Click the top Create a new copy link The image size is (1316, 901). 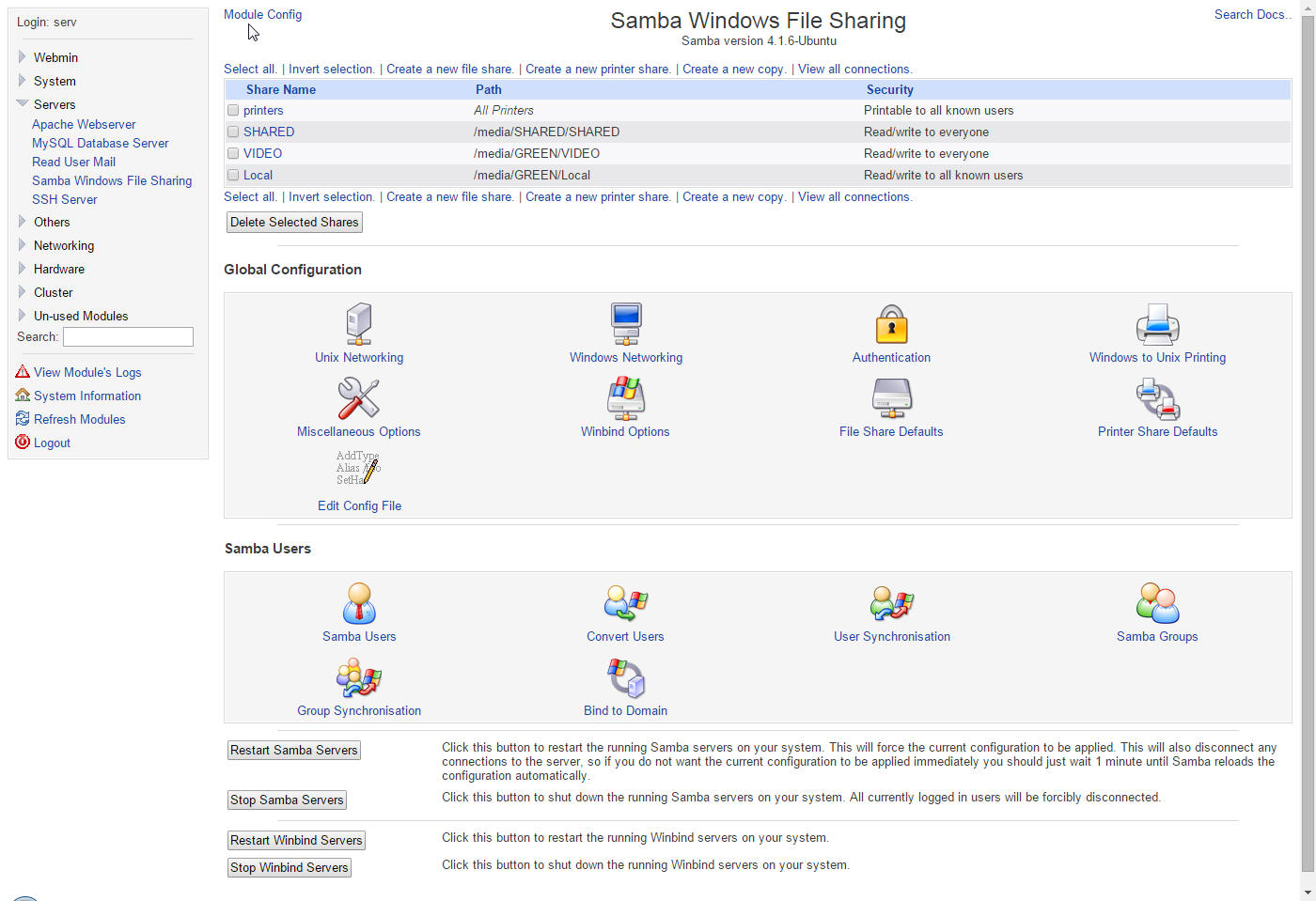[x=733, y=69]
